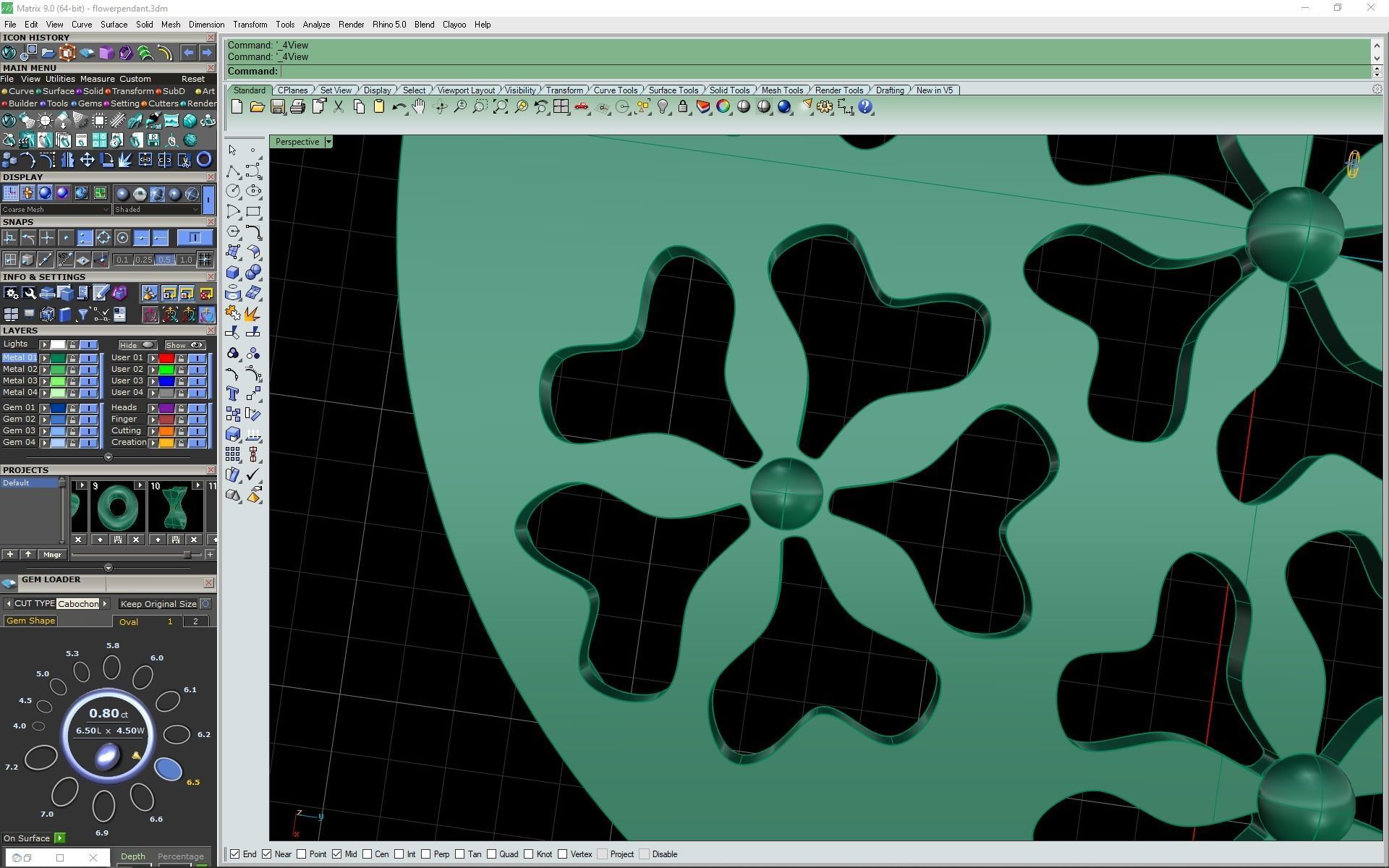This screenshot has width=1389, height=868.
Task: Toggle the End osnap checkbox
Action: [234, 854]
